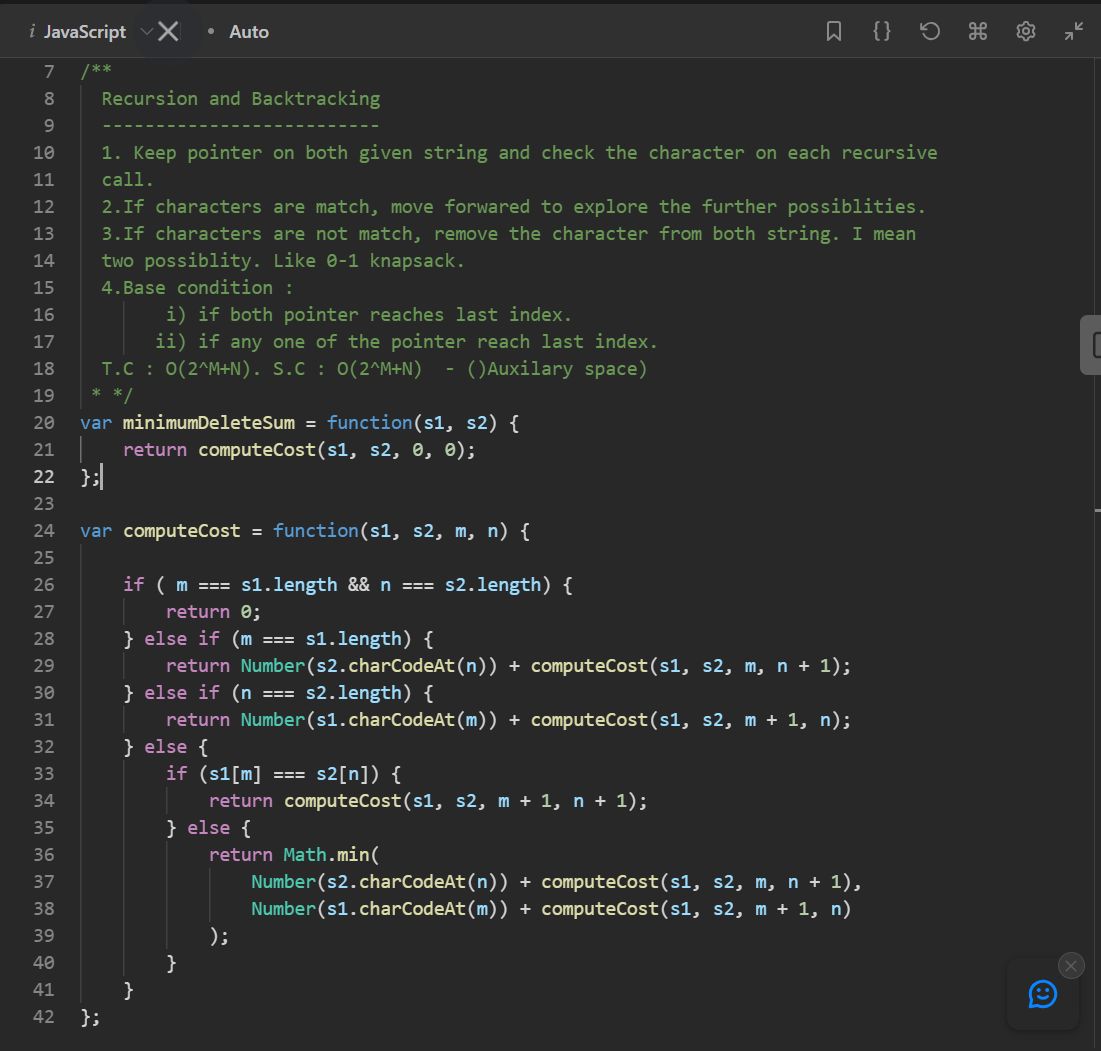Click the 'Recursion and Backtracking' comment heading
The image size is (1101, 1051).
[x=240, y=99]
